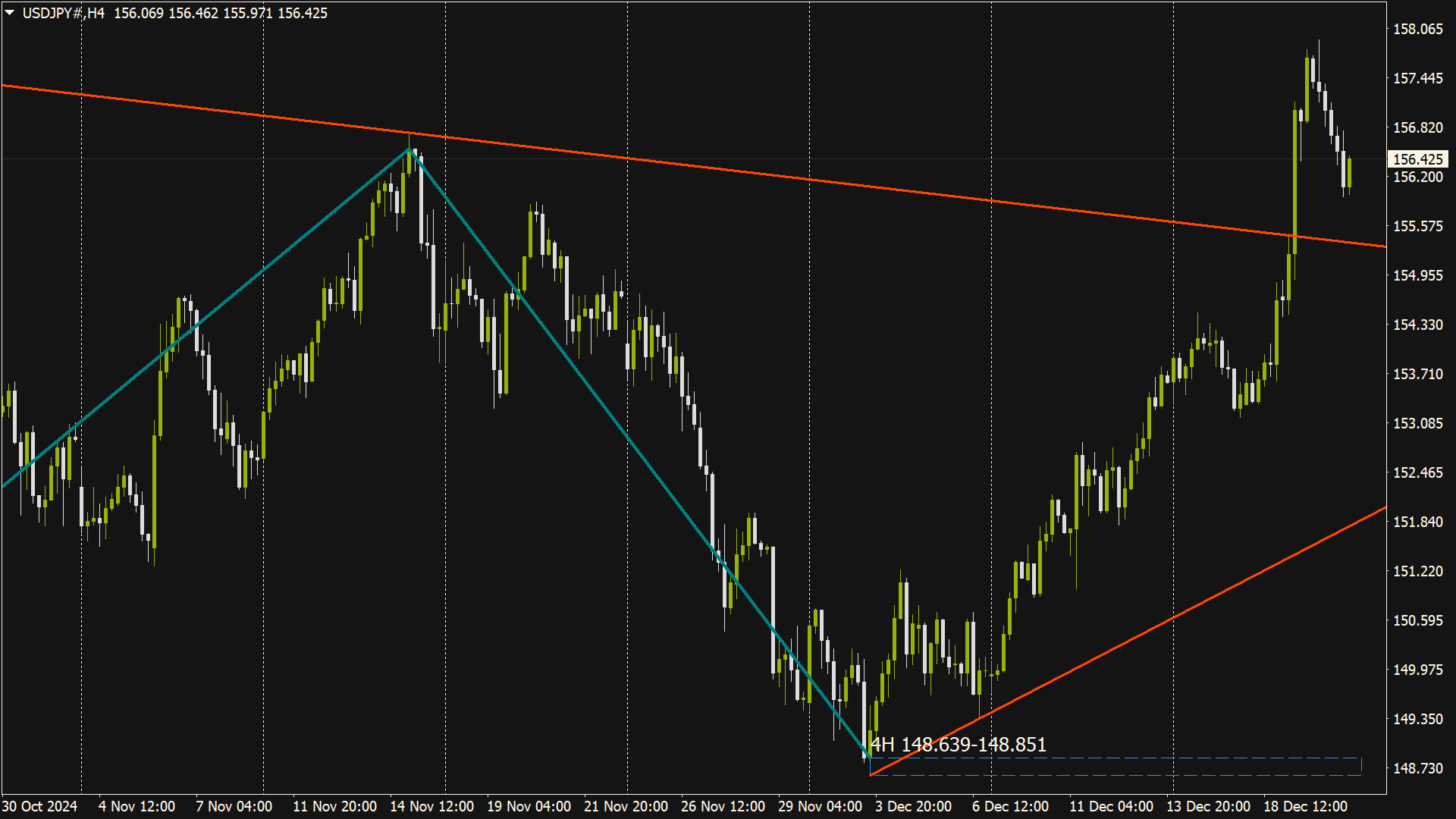Select the 7 Nov 04:00 time label

pos(234,806)
